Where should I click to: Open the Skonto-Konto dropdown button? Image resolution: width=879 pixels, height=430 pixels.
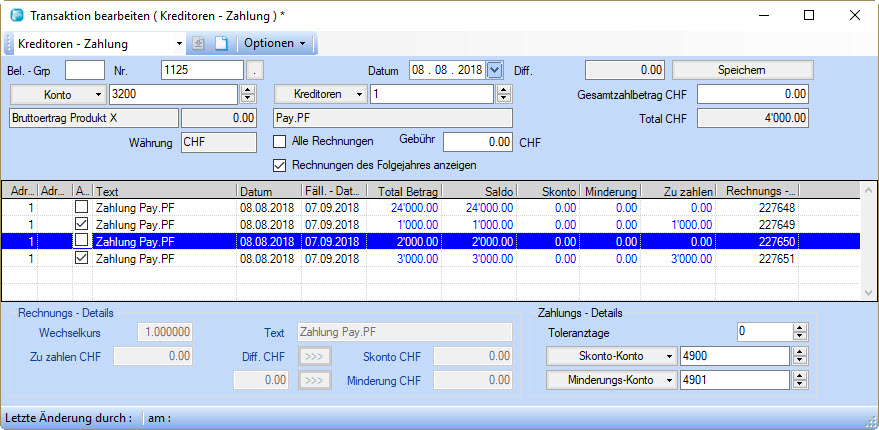pos(611,355)
